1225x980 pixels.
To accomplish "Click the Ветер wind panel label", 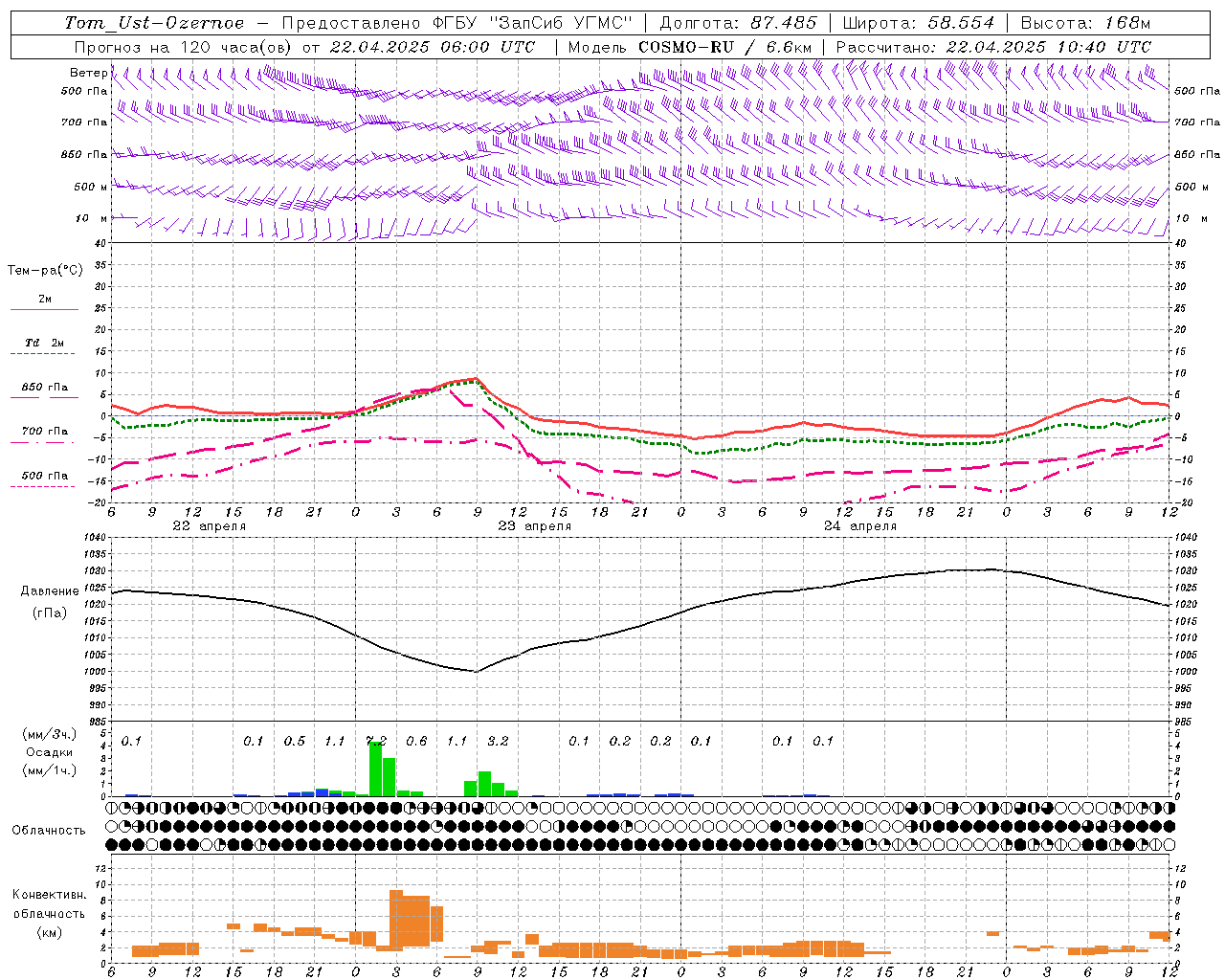I will 89,73.
